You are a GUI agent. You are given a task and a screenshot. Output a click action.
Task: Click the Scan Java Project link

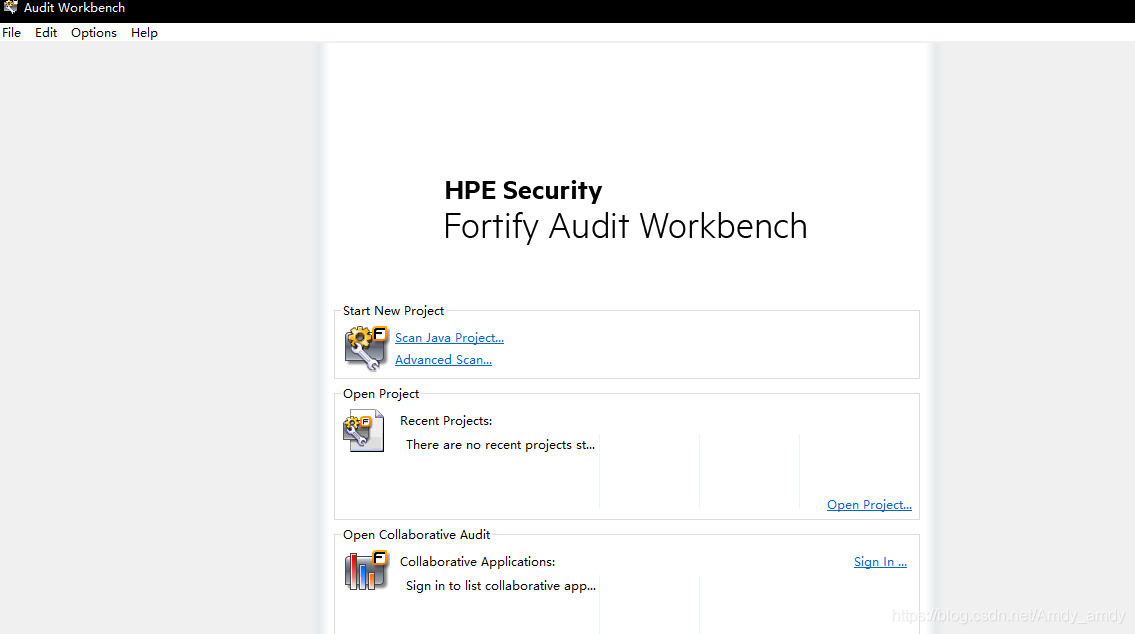click(x=449, y=338)
